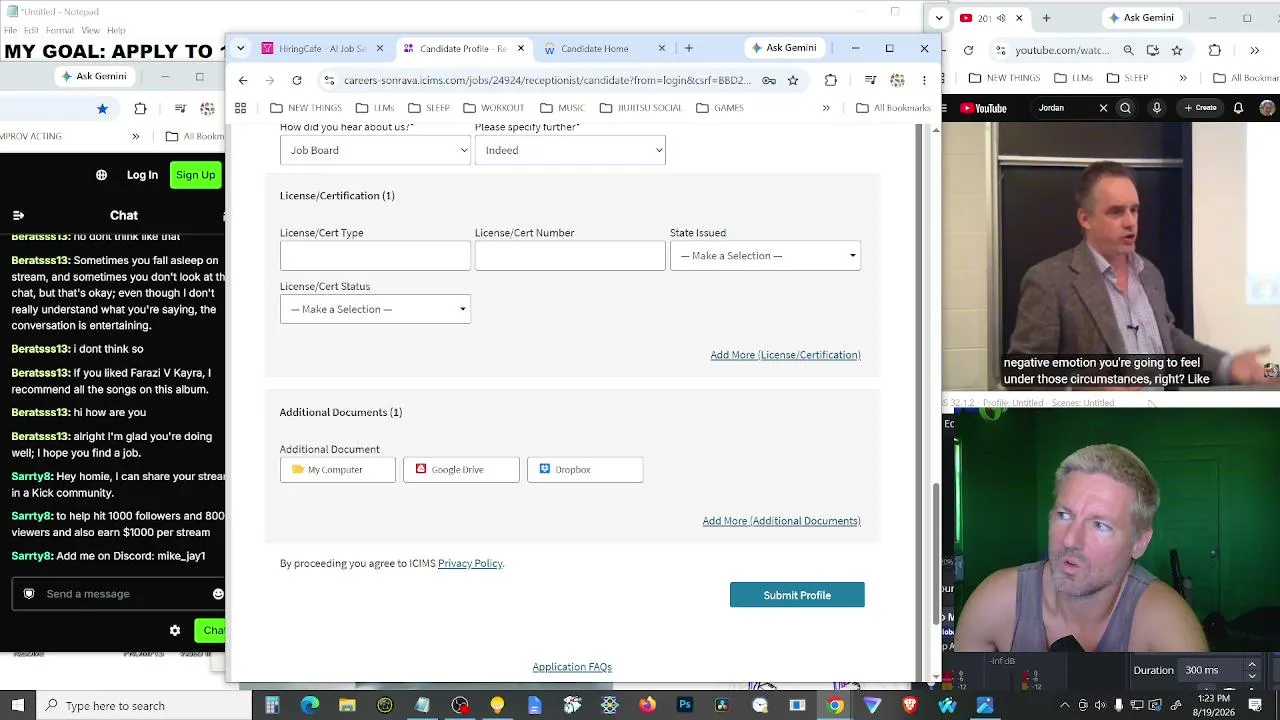The image size is (1280, 720).
Task: Click the License/Cert Type text field
Action: [375, 256]
